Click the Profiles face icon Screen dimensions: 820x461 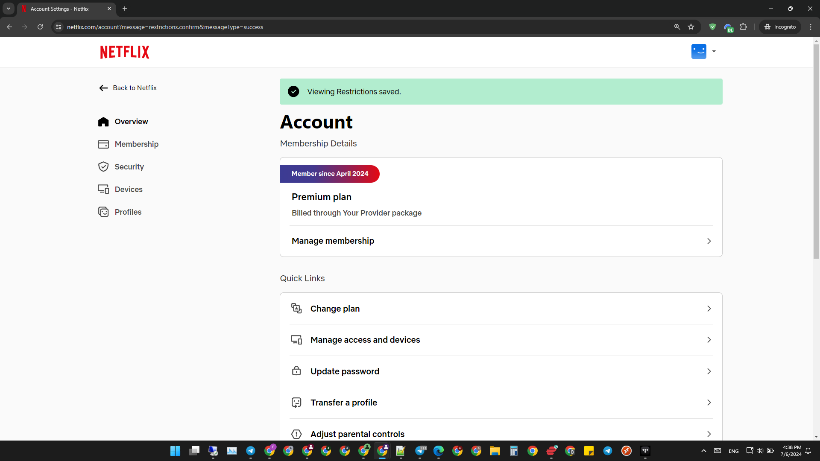point(104,212)
